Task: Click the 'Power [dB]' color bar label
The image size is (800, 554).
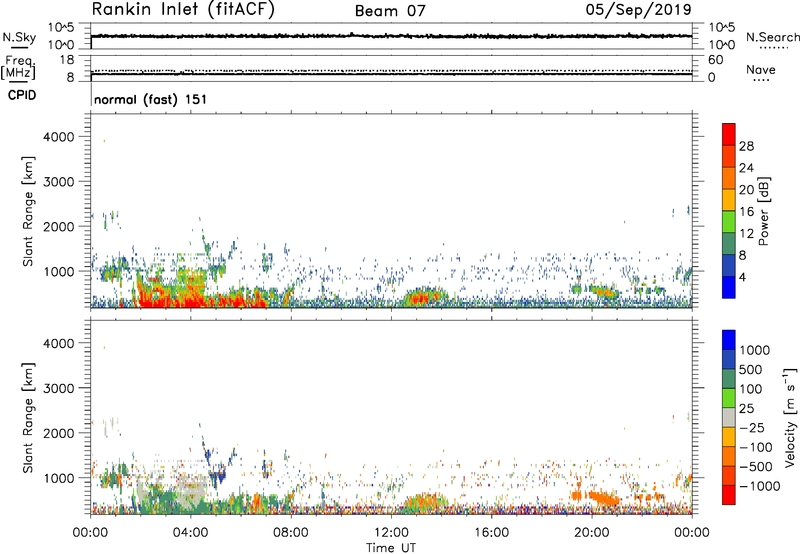Action: [764, 211]
